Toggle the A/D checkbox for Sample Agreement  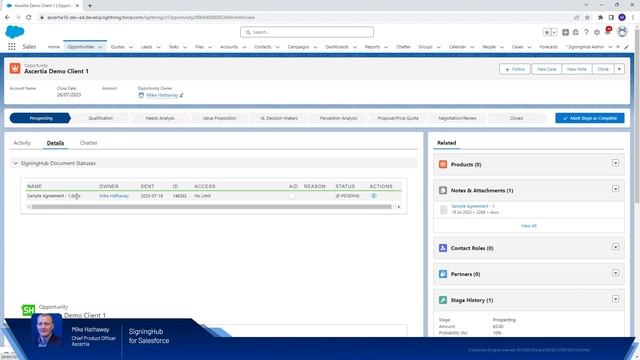[291, 196]
